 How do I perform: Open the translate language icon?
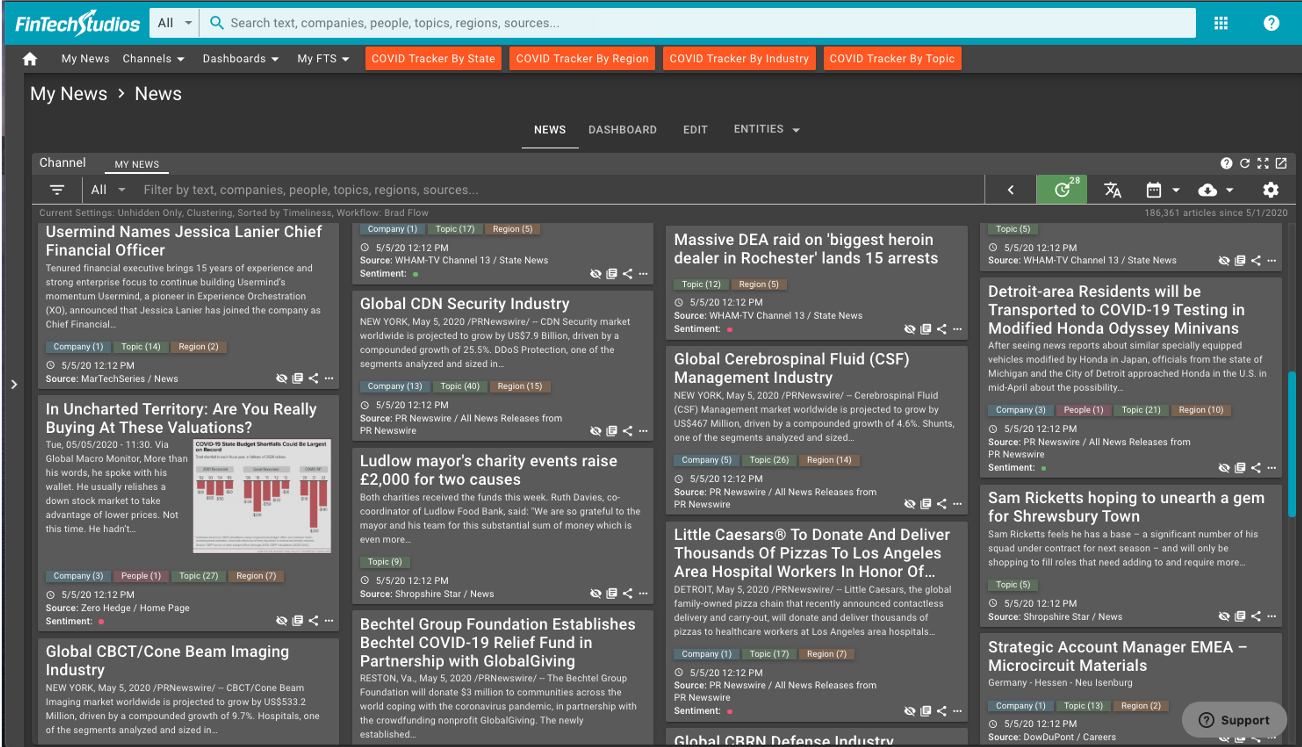tap(1112, 190)
